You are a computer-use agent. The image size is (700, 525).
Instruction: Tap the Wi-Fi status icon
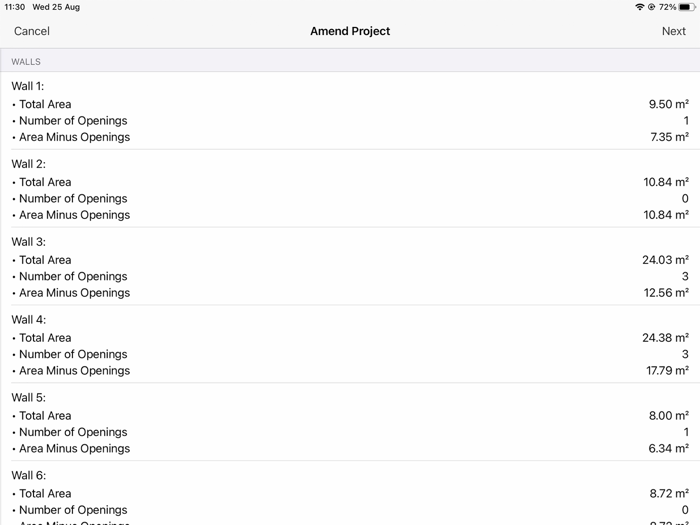(x=640, y=7)
